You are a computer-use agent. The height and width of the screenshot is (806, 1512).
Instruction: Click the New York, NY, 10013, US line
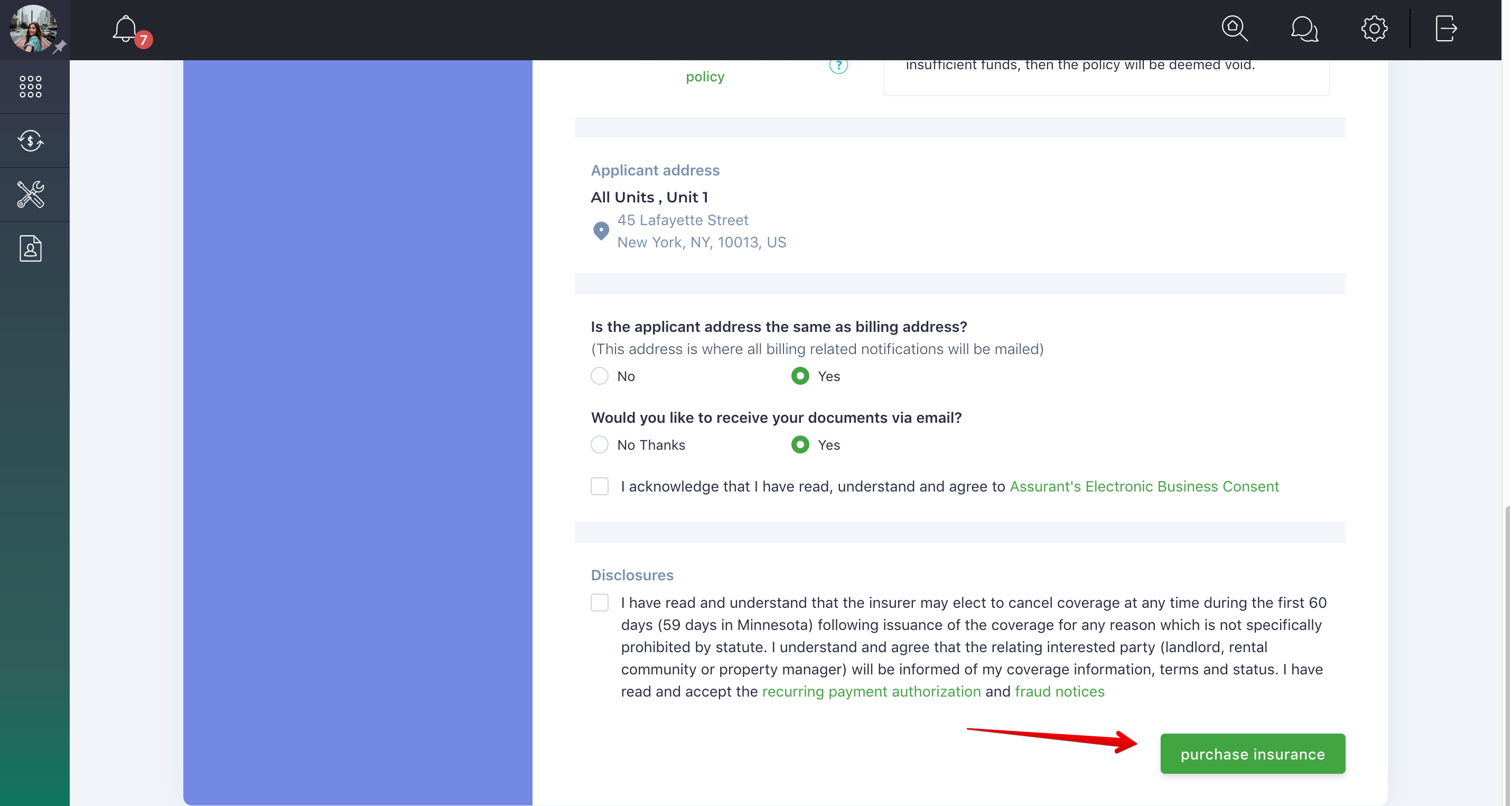coord(702,242)
